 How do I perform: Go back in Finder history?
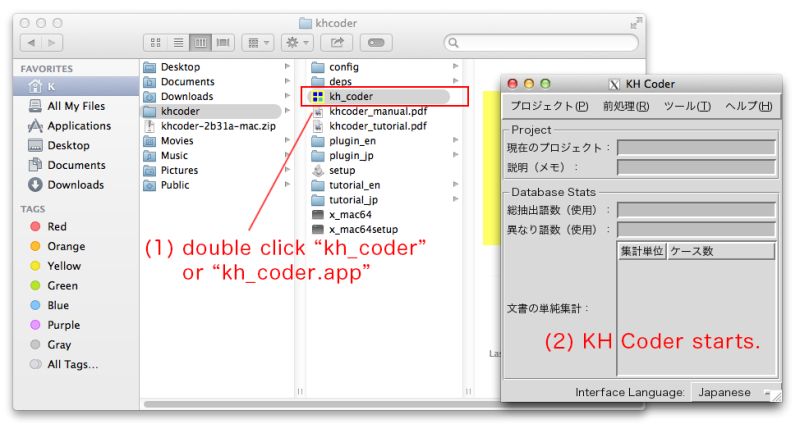[31, 42]
